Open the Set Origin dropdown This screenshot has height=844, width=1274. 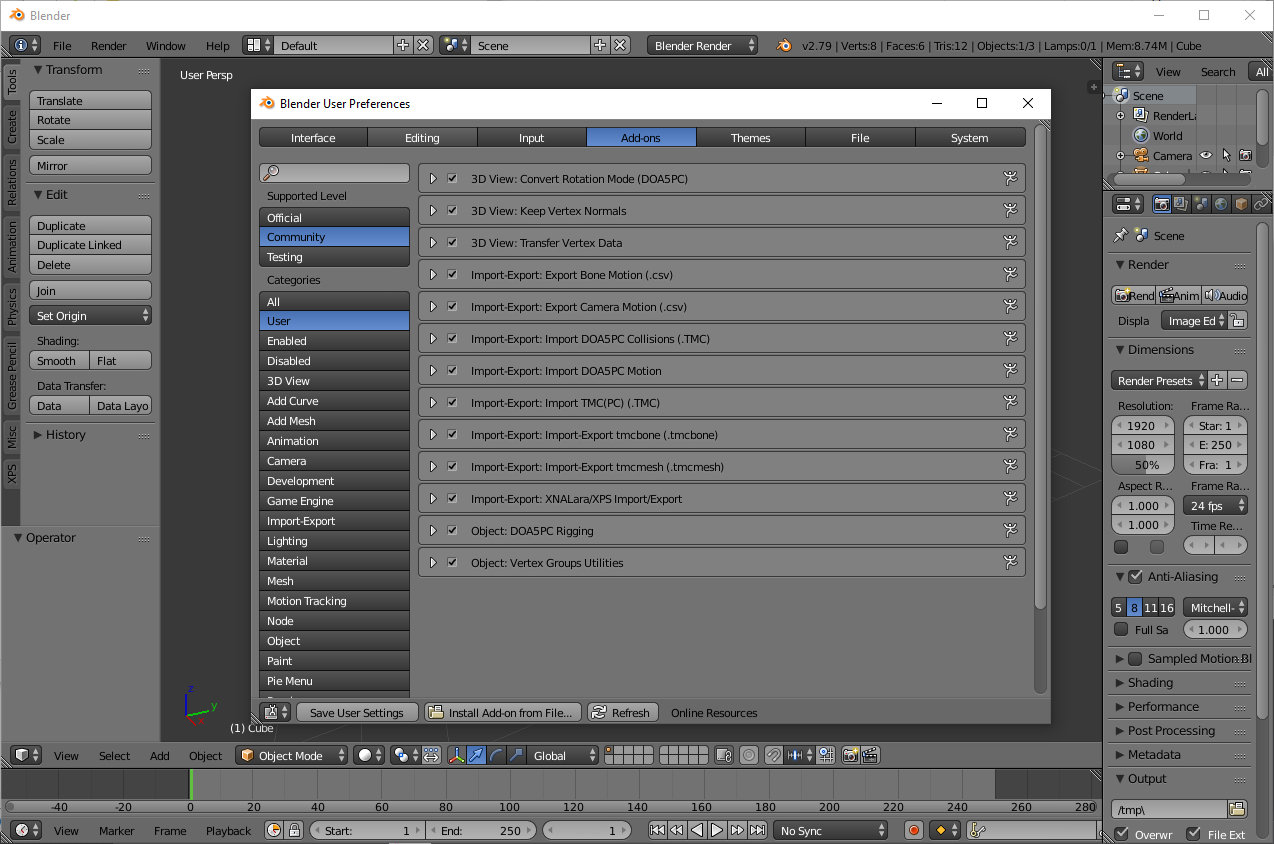click(90, 315)
